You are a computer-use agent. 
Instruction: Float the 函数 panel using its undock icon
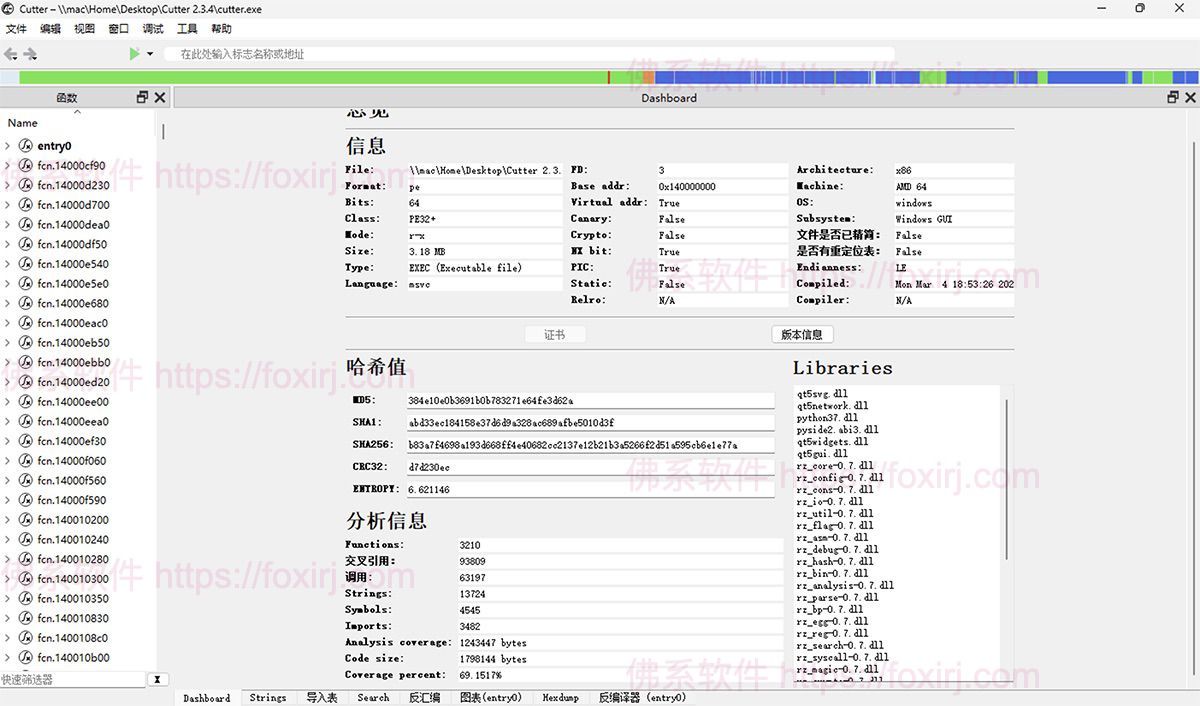pos(142,97)
